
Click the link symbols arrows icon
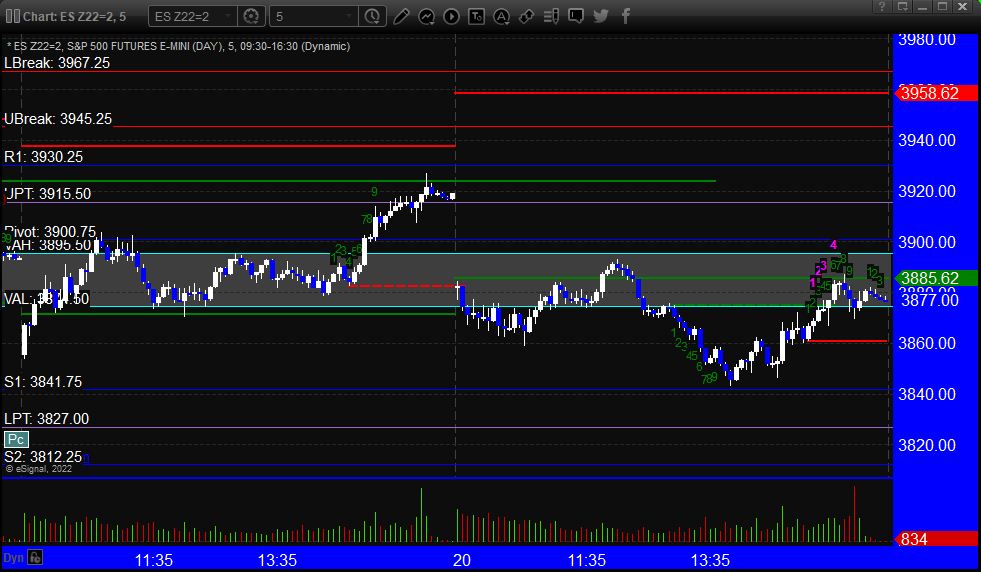tap(526, 16)
